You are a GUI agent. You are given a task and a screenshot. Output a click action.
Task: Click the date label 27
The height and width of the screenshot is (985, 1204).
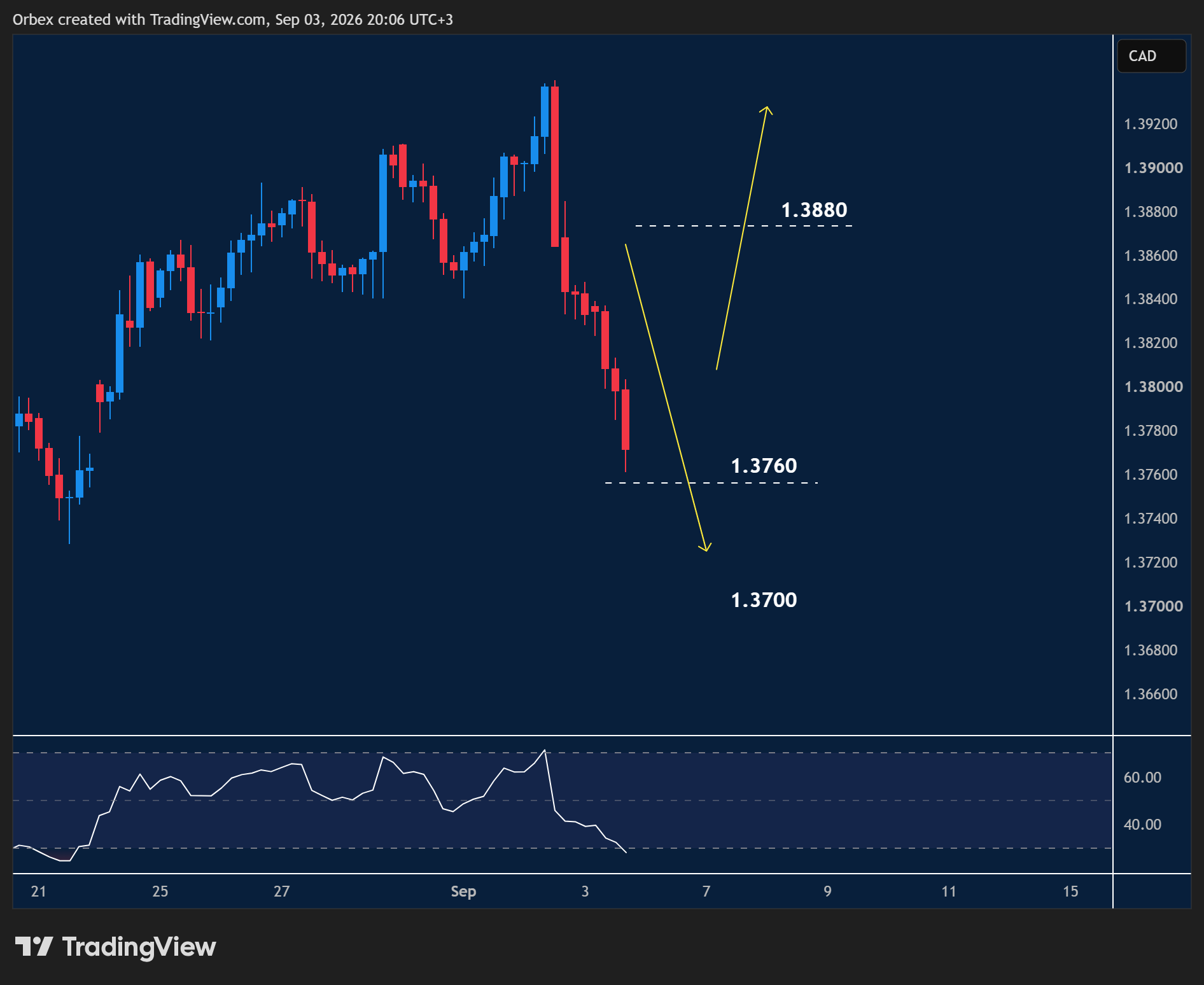click(282, 891)
